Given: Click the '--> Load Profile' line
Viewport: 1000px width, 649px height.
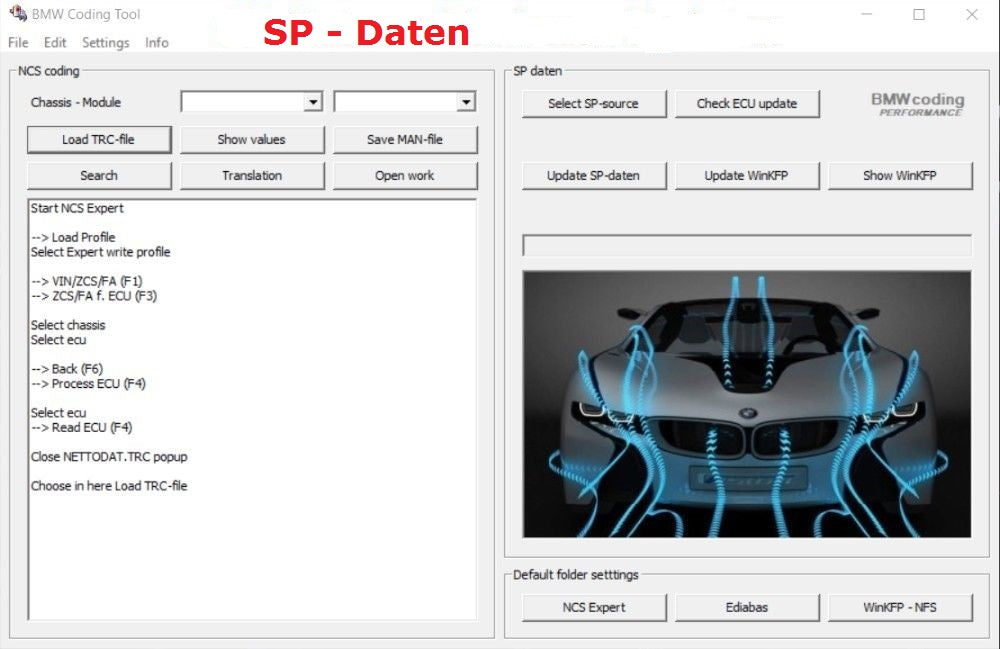Looking at the screenshot, I should [x=73, y=237].
